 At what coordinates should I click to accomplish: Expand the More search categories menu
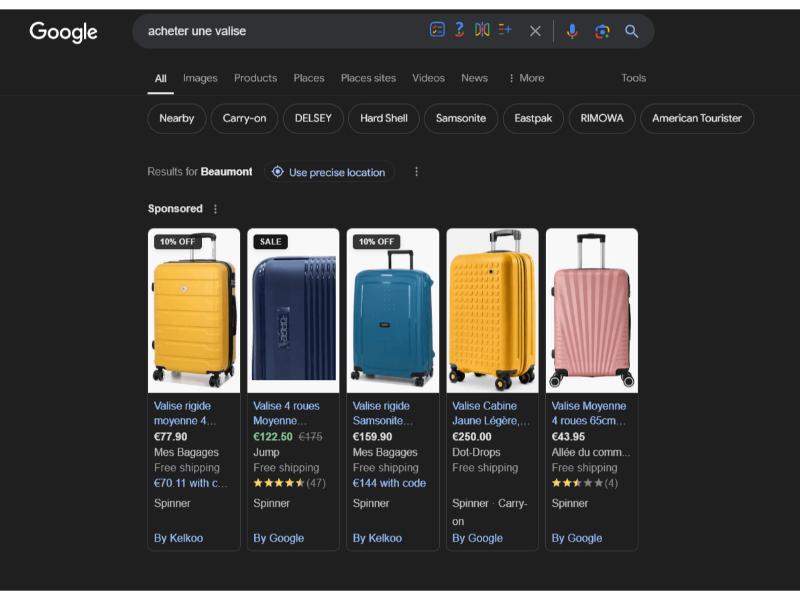526,78
